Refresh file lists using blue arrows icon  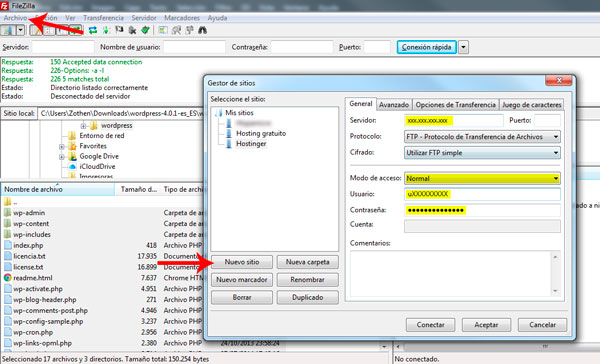pos(93,30)
